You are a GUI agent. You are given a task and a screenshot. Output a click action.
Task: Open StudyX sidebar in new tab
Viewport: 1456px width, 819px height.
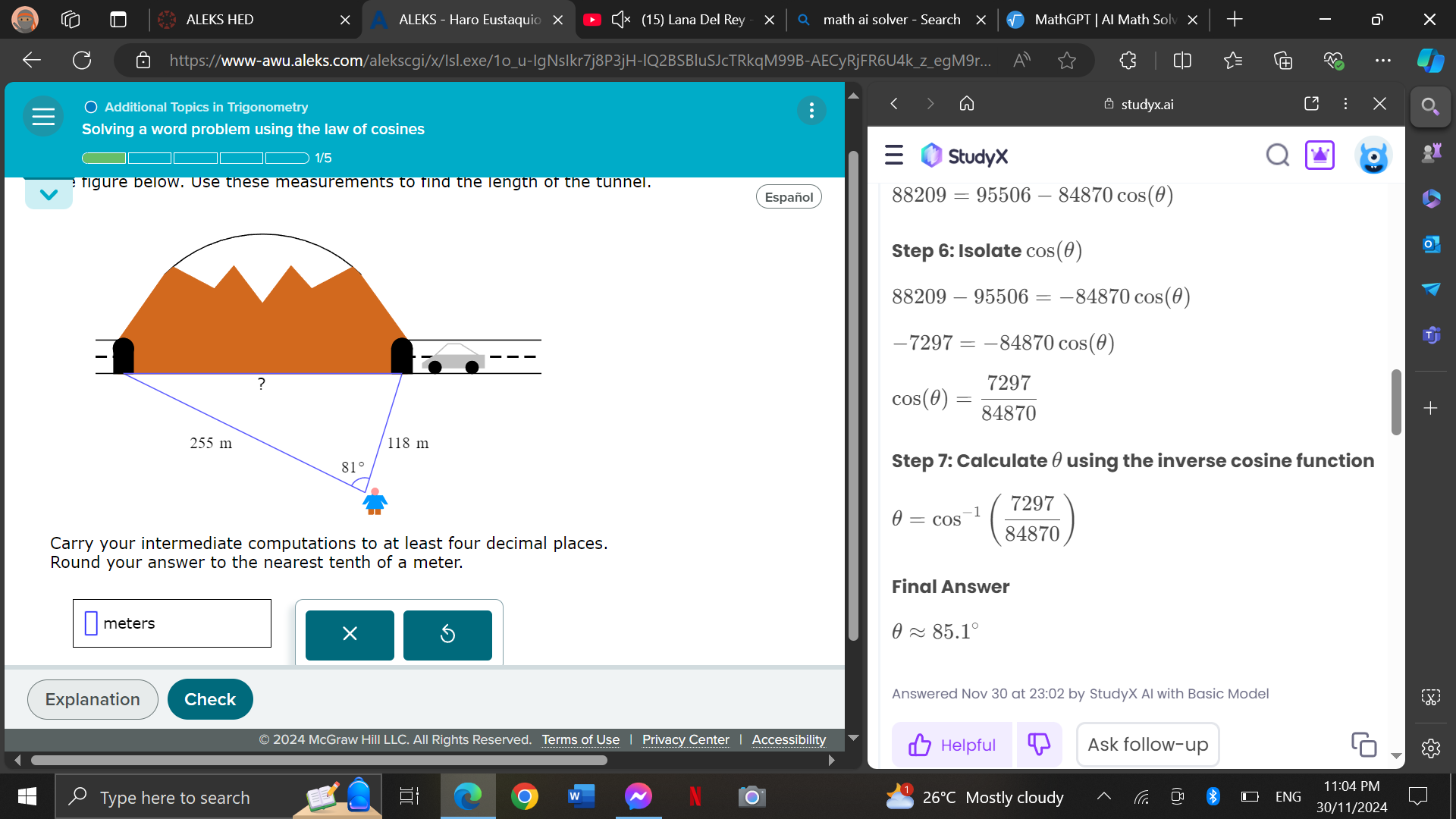[x=1311, y=104]
